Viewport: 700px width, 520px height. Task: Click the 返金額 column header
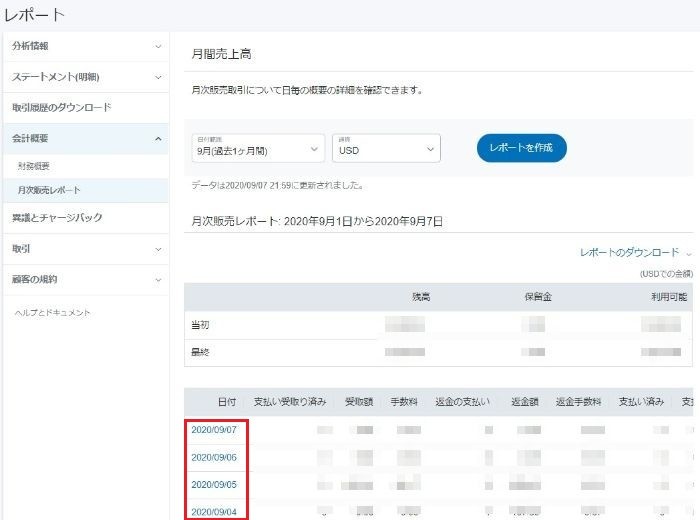click(525, 402)
